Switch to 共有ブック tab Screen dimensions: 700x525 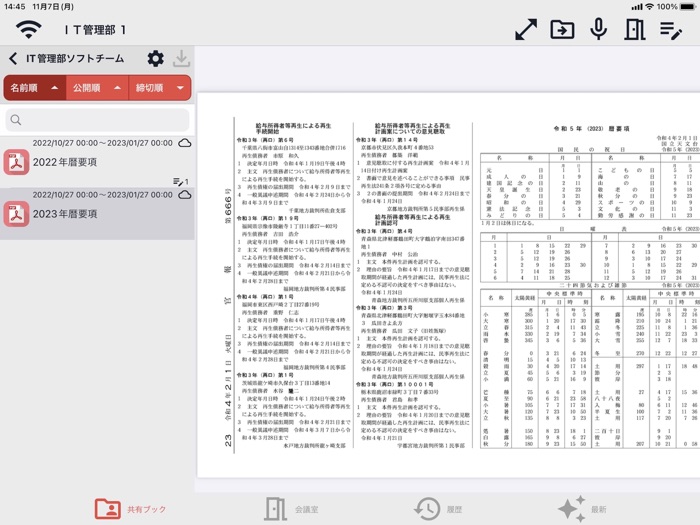point(130,509)
